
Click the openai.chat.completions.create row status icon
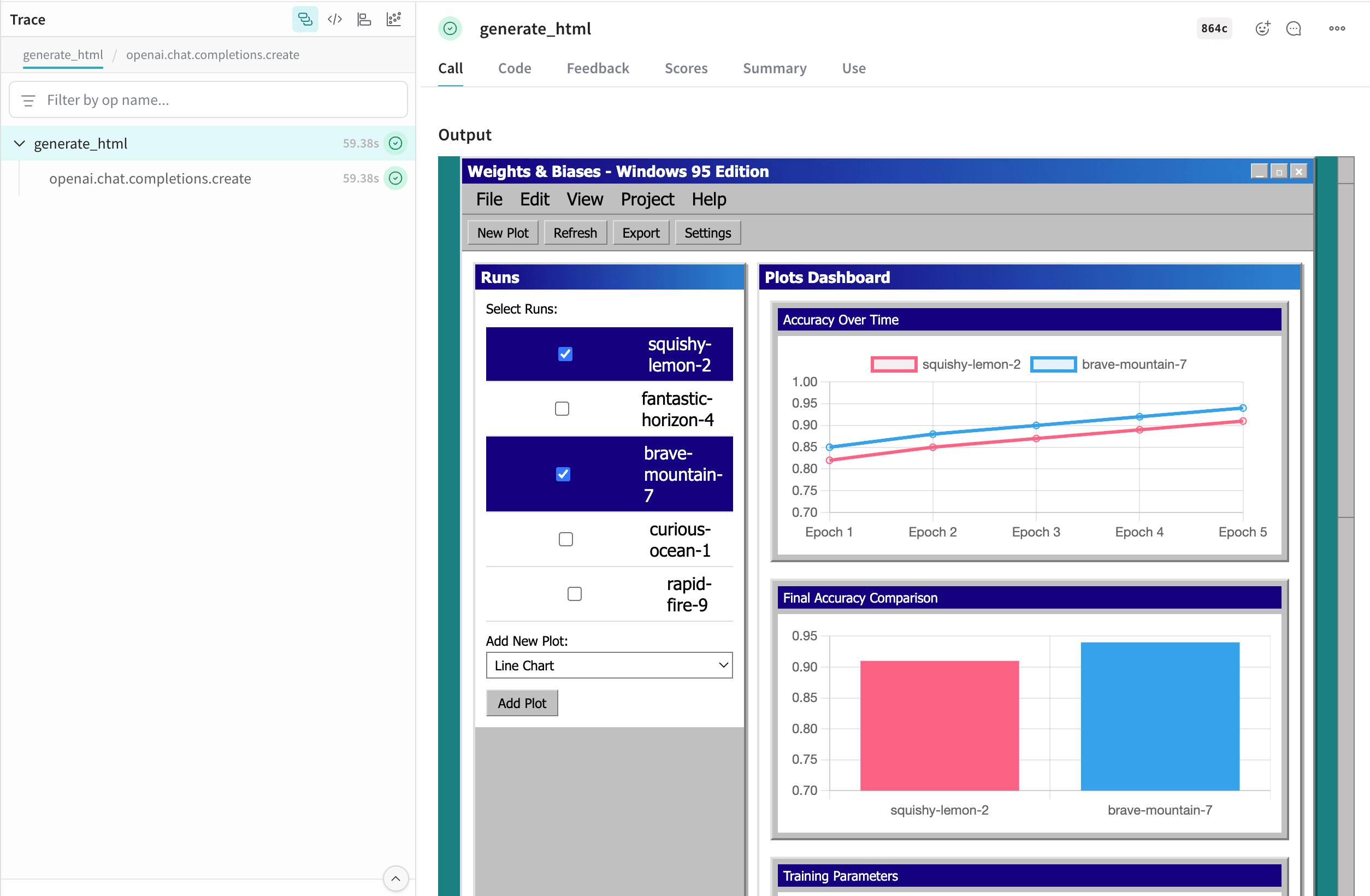click(x=395, y=179)
